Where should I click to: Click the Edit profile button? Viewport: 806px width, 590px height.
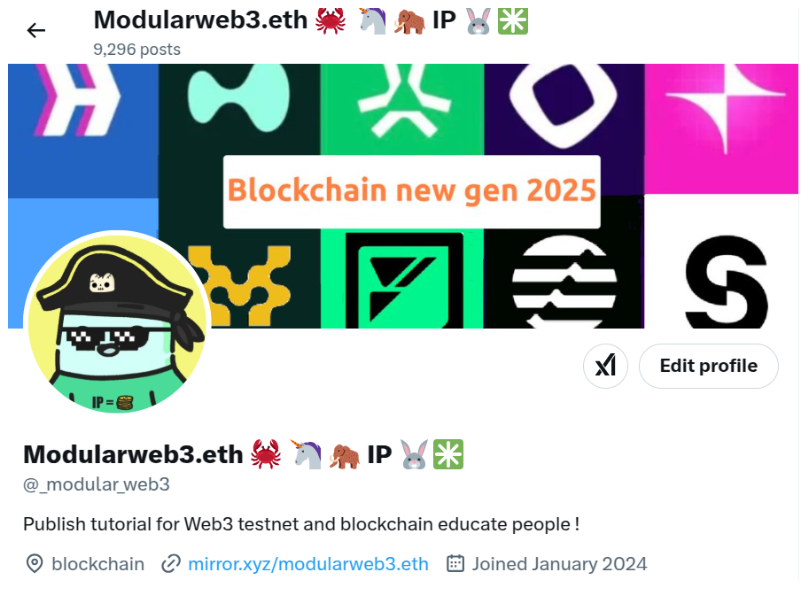708,366
